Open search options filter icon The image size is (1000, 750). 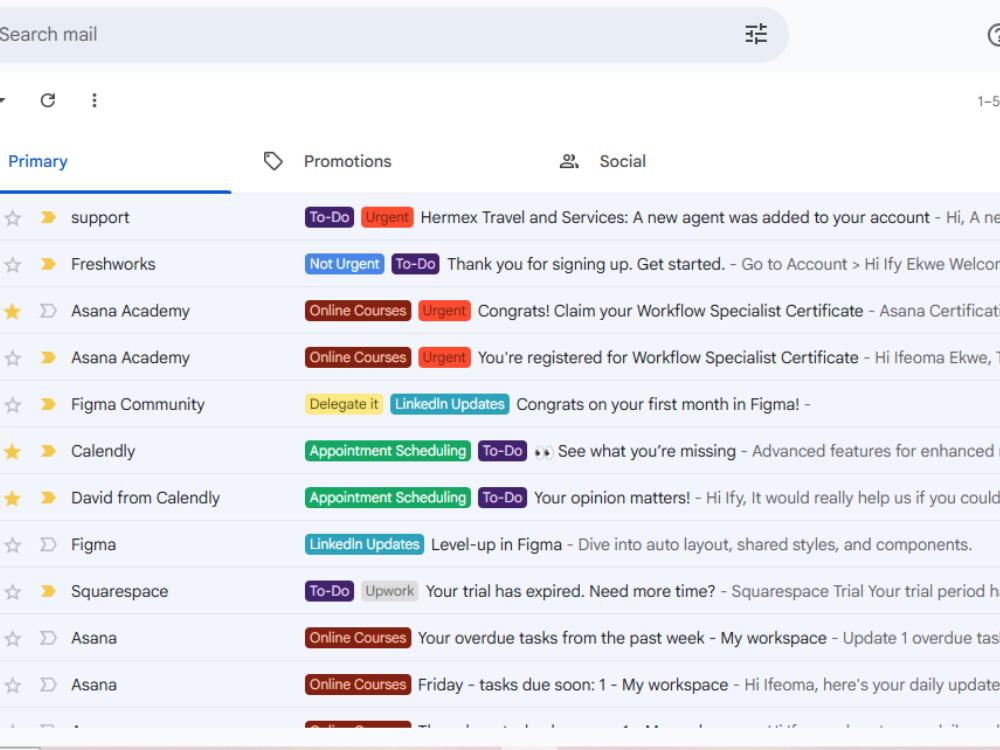pos(756,34)
